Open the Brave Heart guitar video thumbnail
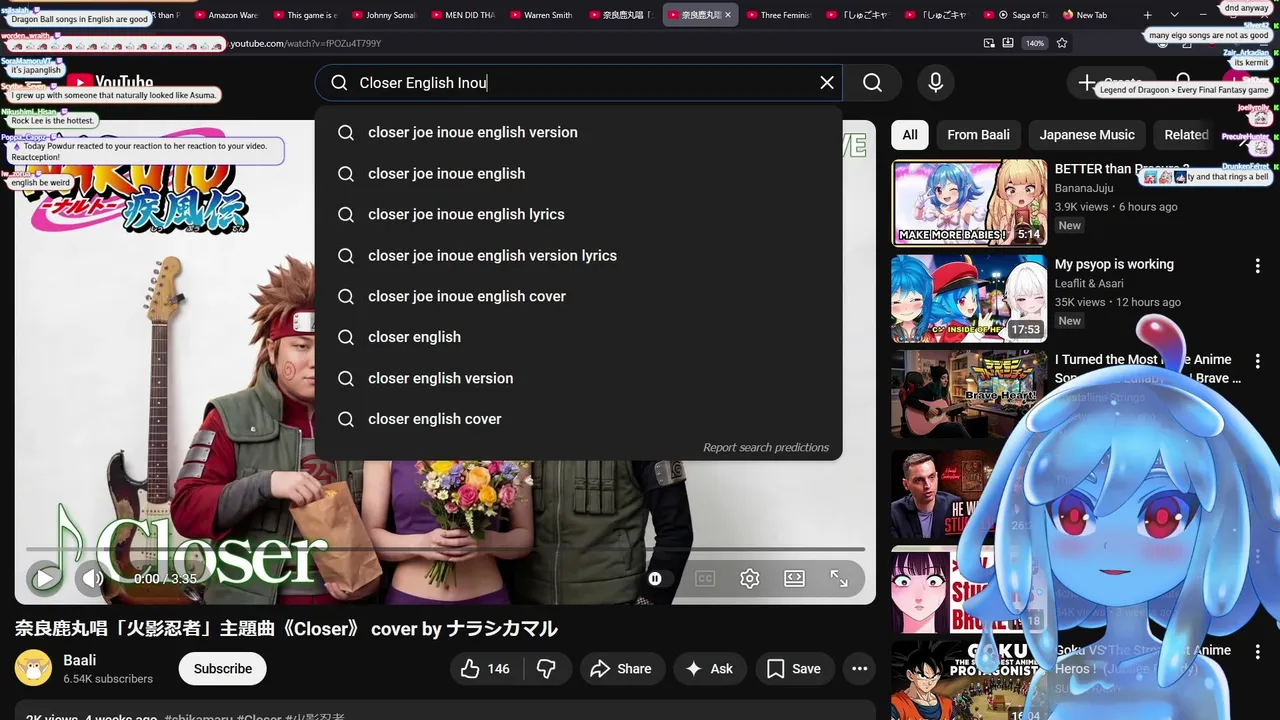The height and width of the screenshot is (720, 1280). point(969,393)
